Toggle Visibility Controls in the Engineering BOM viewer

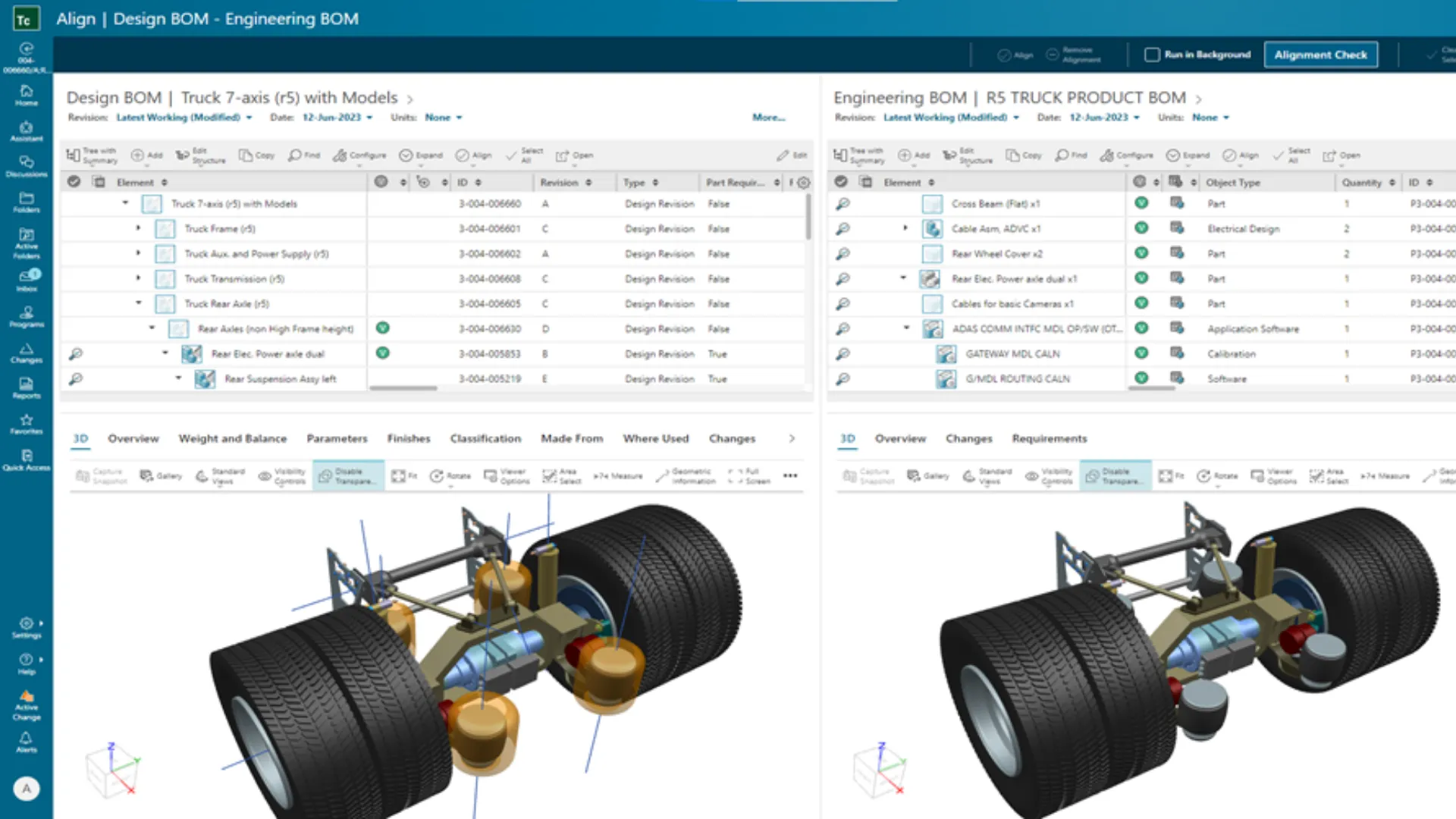(x=1049, y=475)
